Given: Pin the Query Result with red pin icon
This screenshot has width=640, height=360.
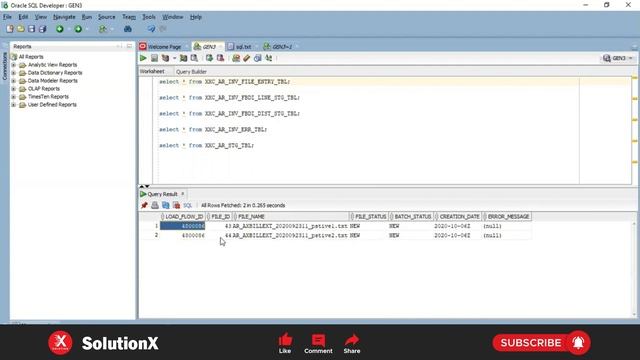Looking at the screenshot, I should pos(144,205).
